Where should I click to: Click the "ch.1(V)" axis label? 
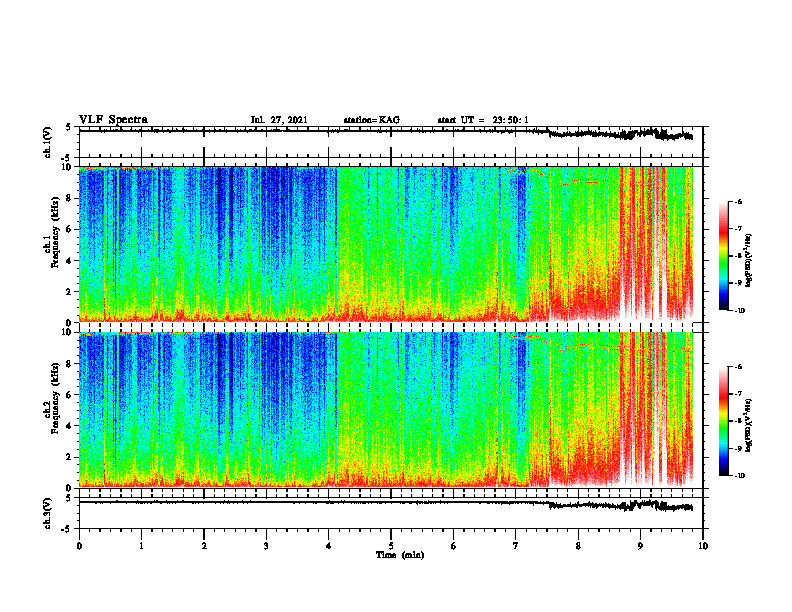click(48, 142)
